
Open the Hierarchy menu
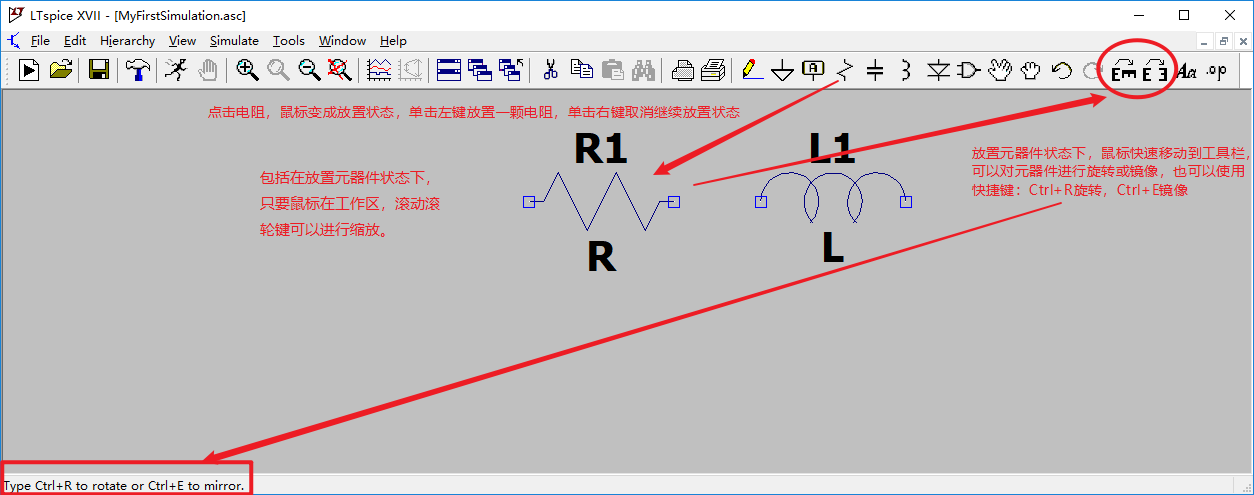[128, 41]
